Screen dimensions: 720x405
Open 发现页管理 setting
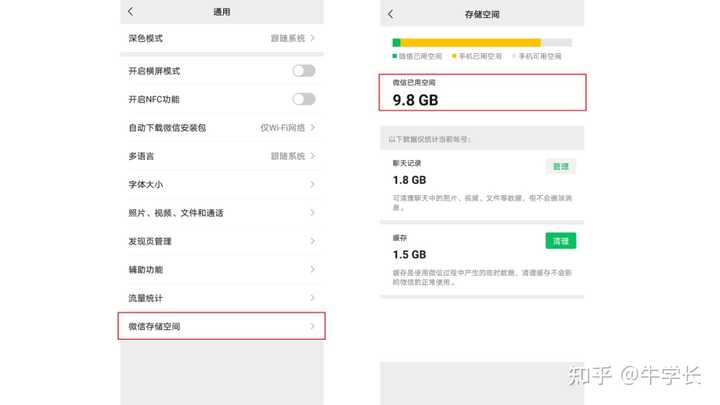tap(222, 242)
